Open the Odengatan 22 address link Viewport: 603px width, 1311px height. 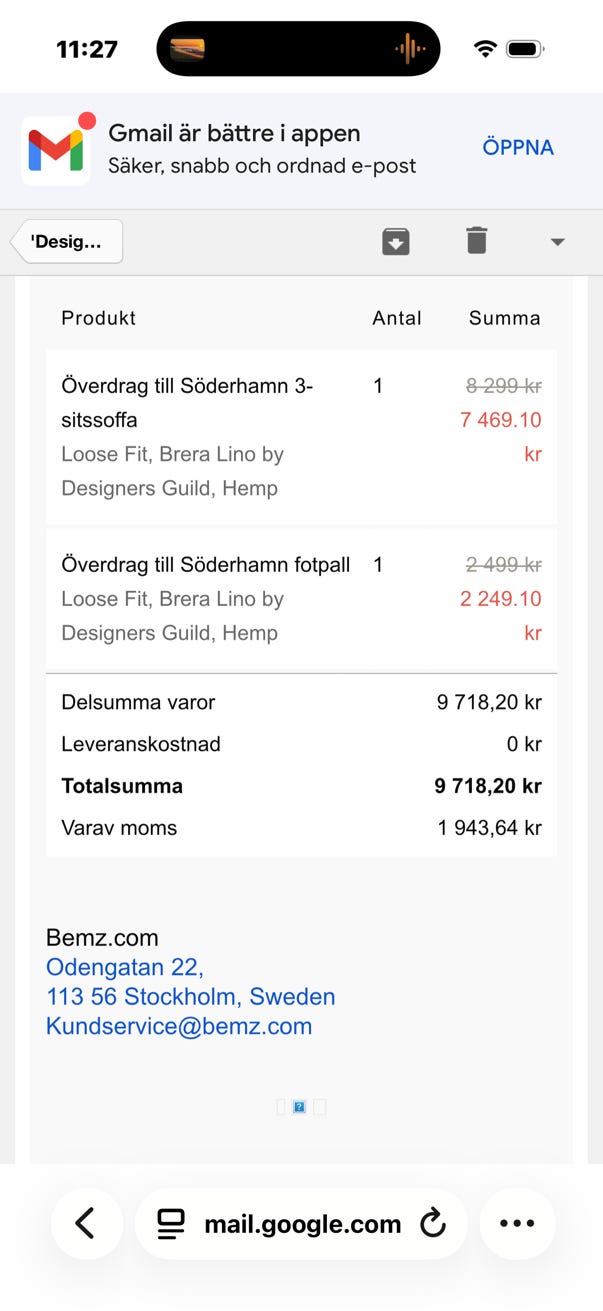125,967
